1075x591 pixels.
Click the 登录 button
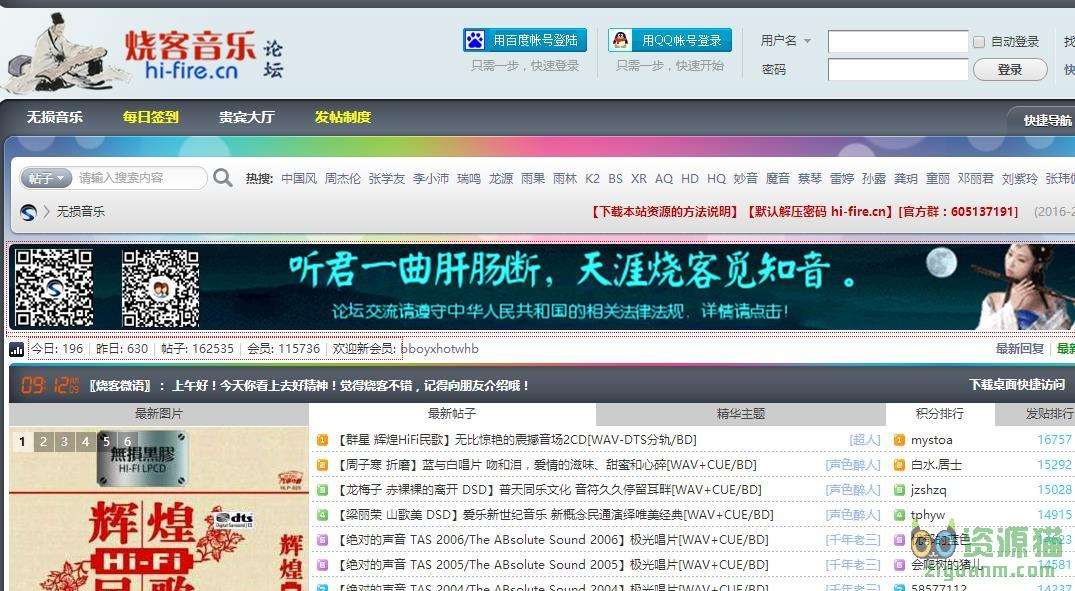1010,69
